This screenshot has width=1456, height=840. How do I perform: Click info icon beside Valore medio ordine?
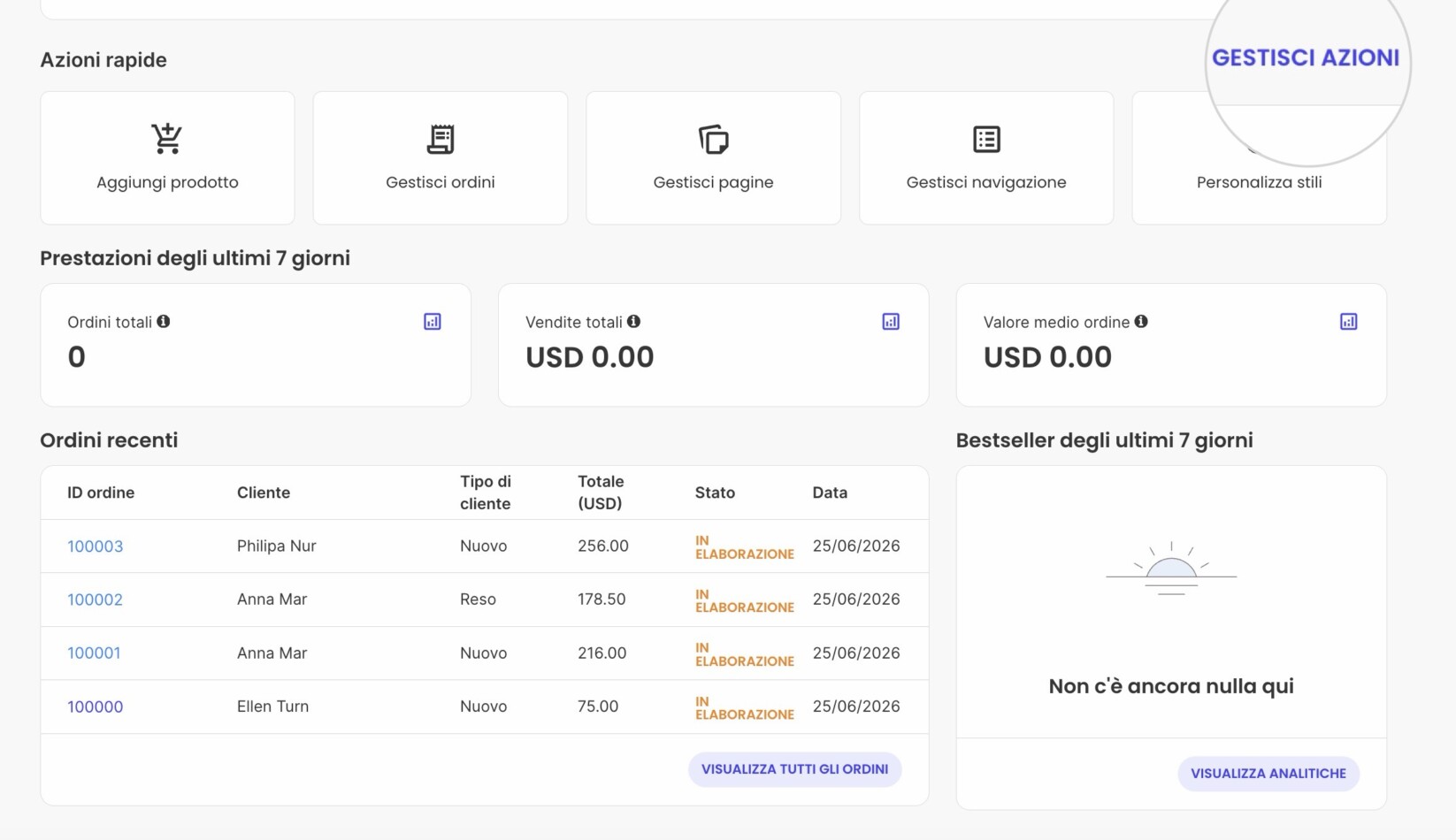tap(1141, 322)
